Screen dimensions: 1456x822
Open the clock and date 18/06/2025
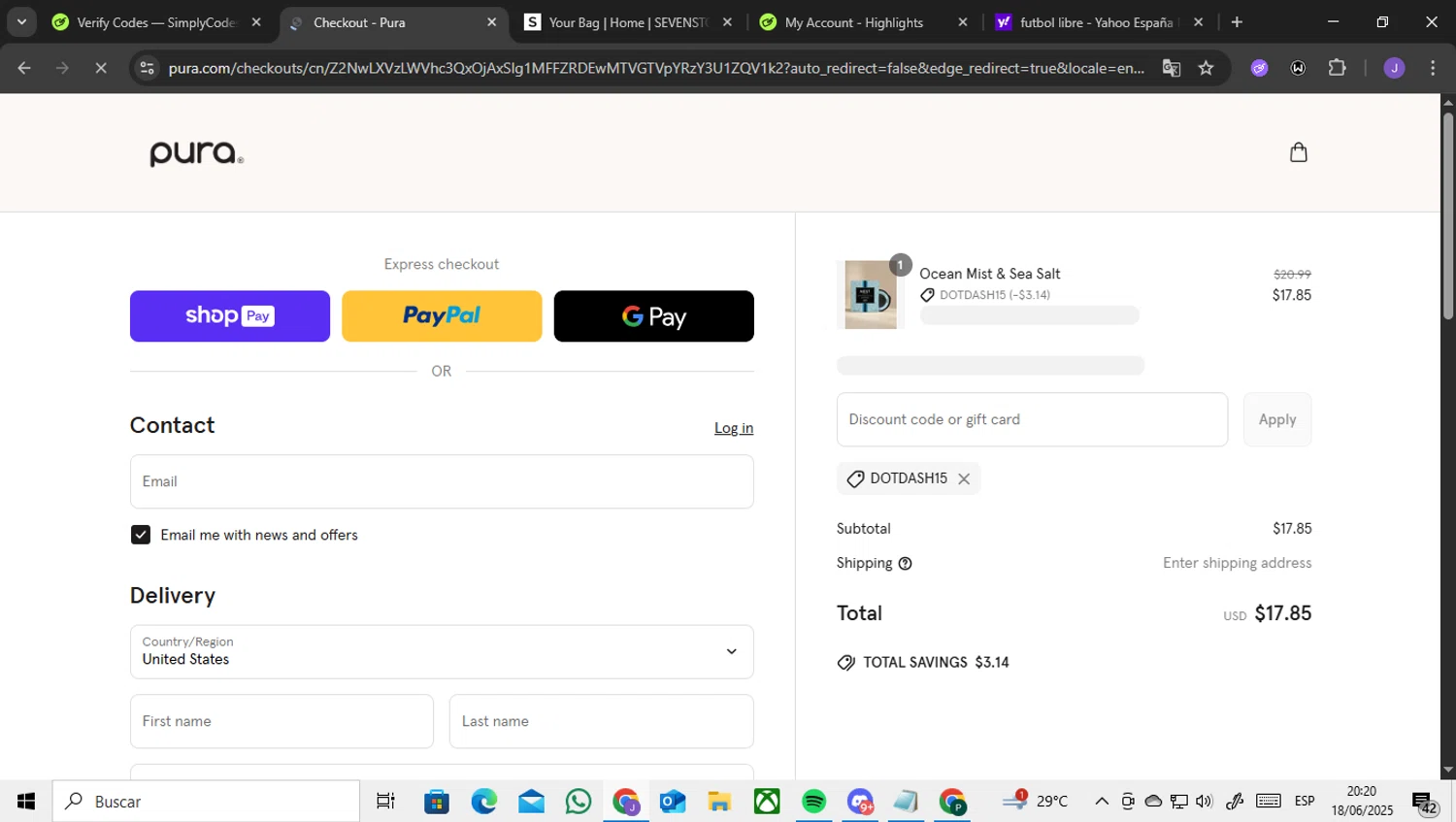pos(1362,802)
